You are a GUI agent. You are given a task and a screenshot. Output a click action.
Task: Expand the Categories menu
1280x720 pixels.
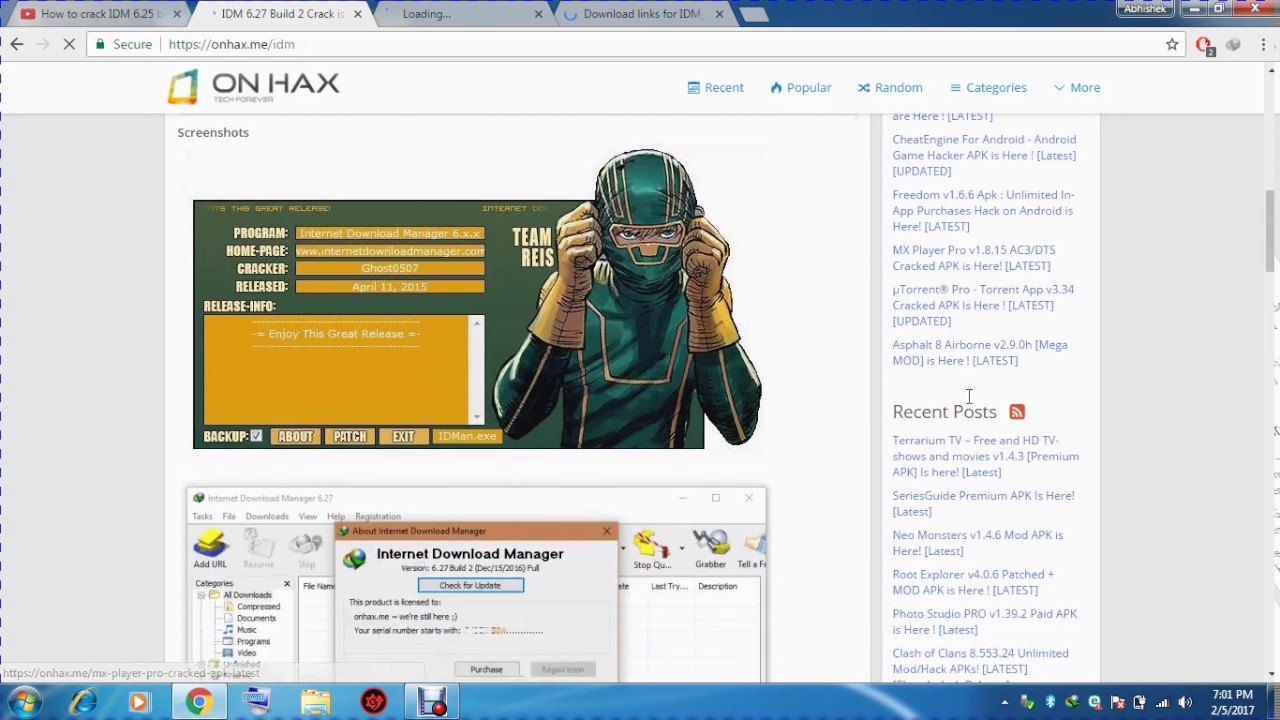point(988,87)
